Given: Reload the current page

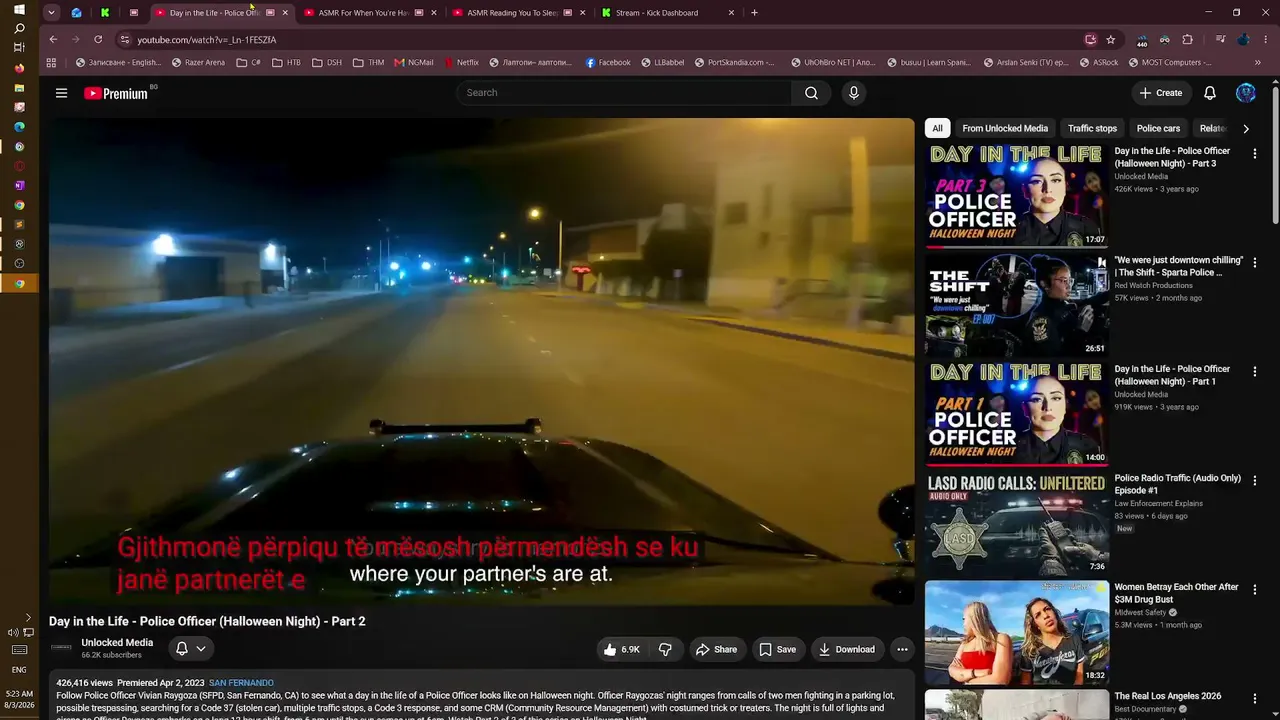Looking at the screenshot, I should click(98, 40).
